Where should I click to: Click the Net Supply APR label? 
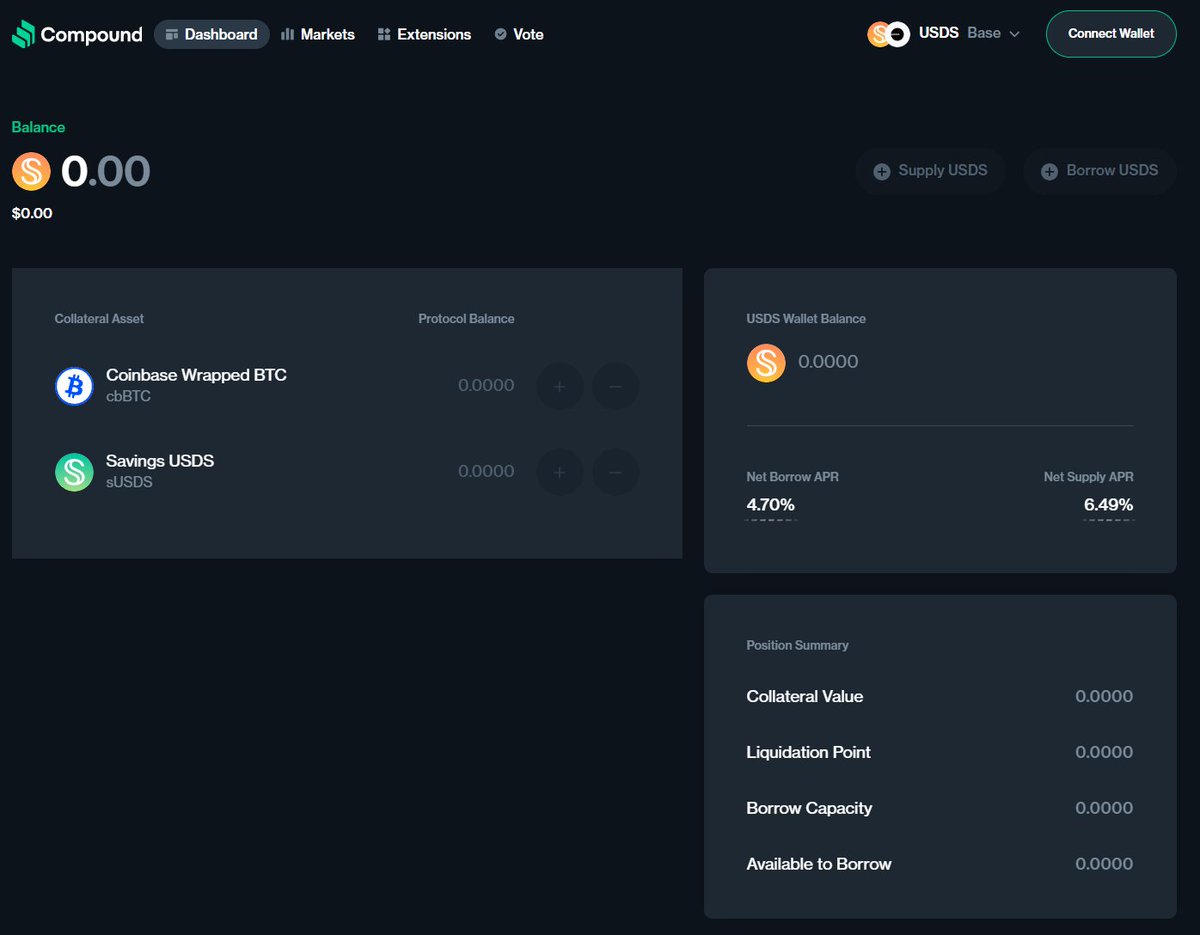point(1088,477)
